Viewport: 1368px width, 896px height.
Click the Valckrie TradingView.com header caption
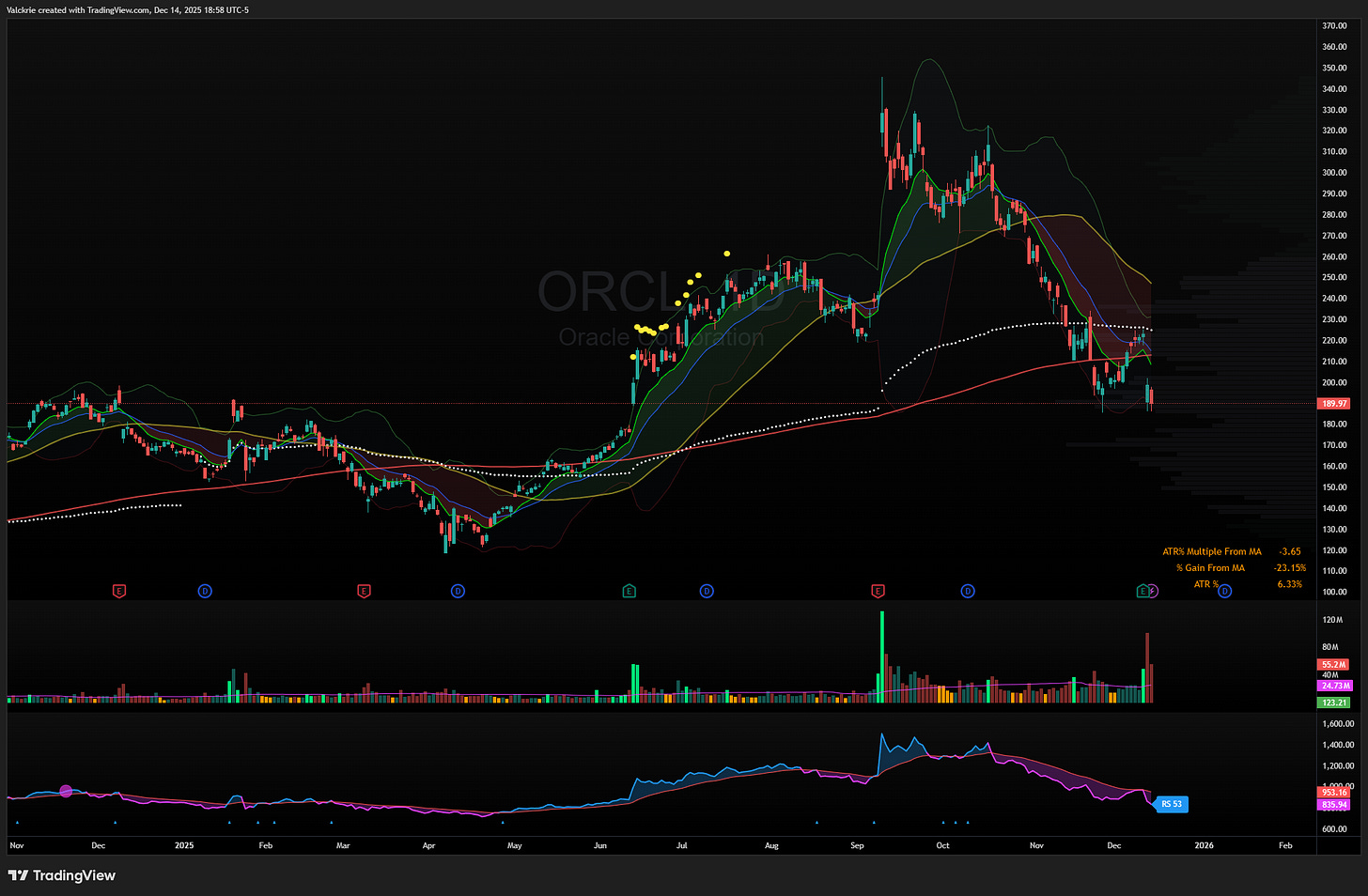pyautogui.click(x=128, y=10)
